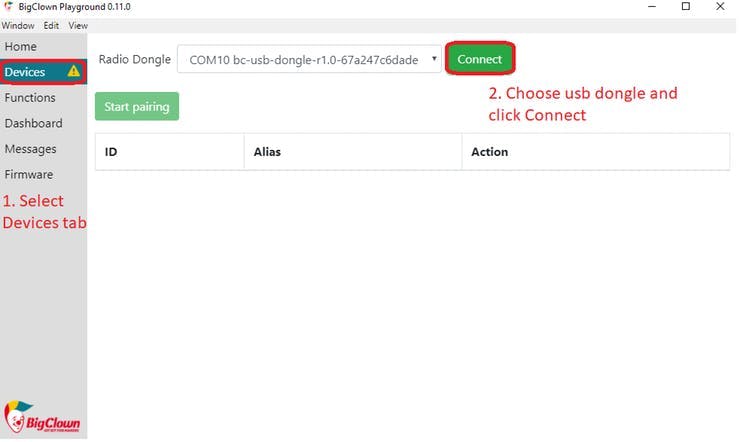Click the Action column header
Screen dimensions: 740x442
[x=489, y=152]
